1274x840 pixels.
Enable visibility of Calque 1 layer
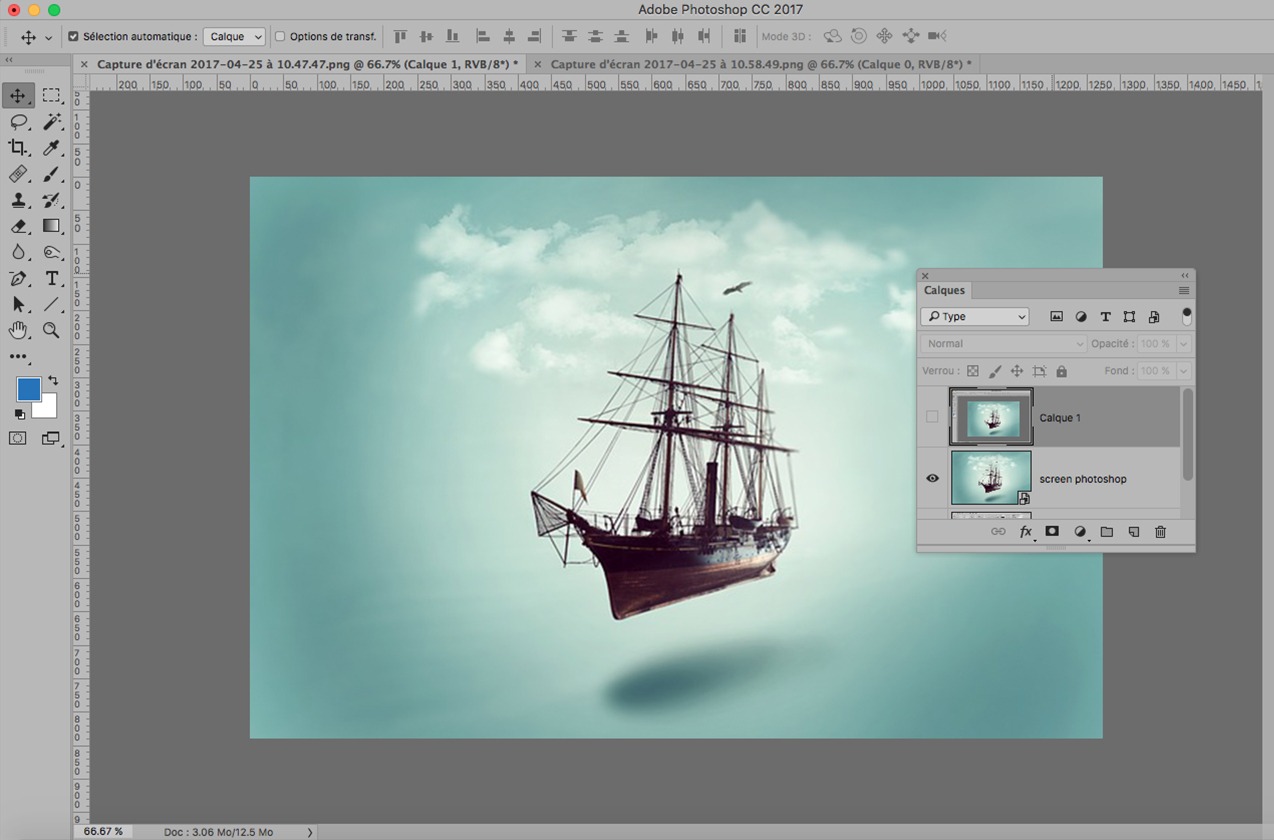[931, 417]
